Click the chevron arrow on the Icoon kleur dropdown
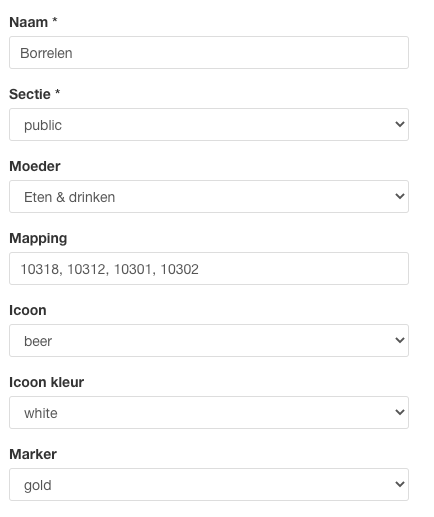Image resolution: width=434 pixels, height=517 pixels. (400, 412)
